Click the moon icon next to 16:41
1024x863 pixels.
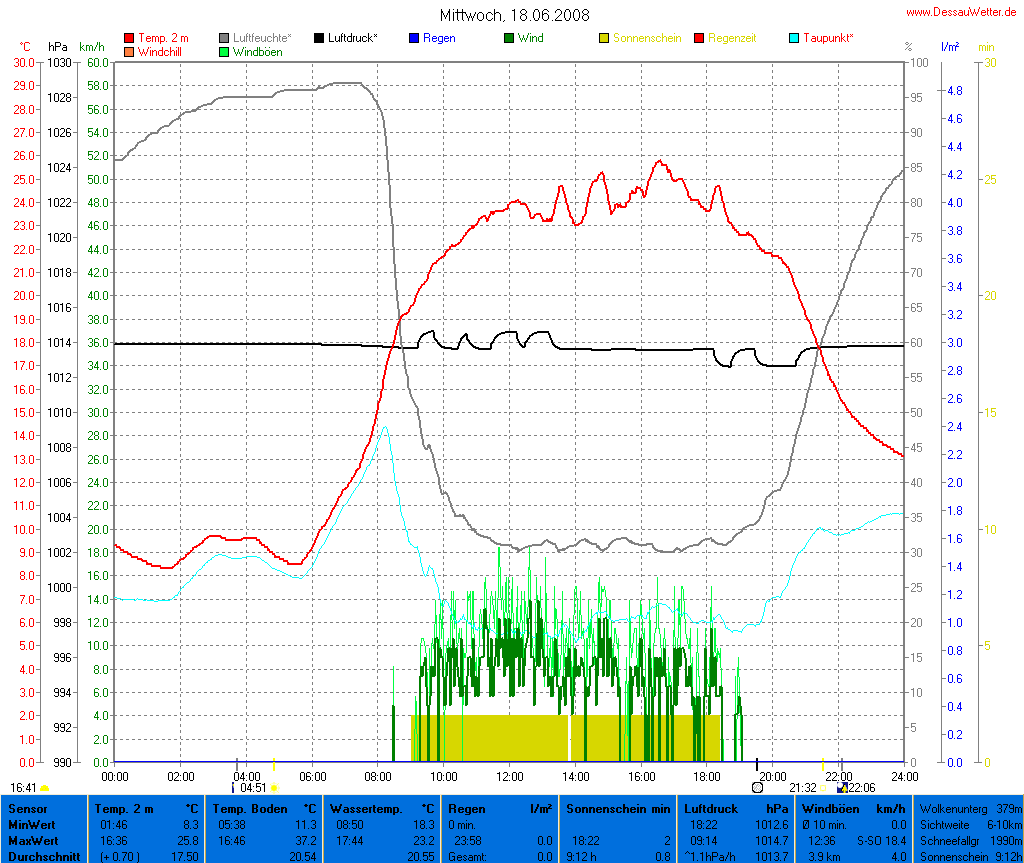pyautogui.click(x=45, y=788)
